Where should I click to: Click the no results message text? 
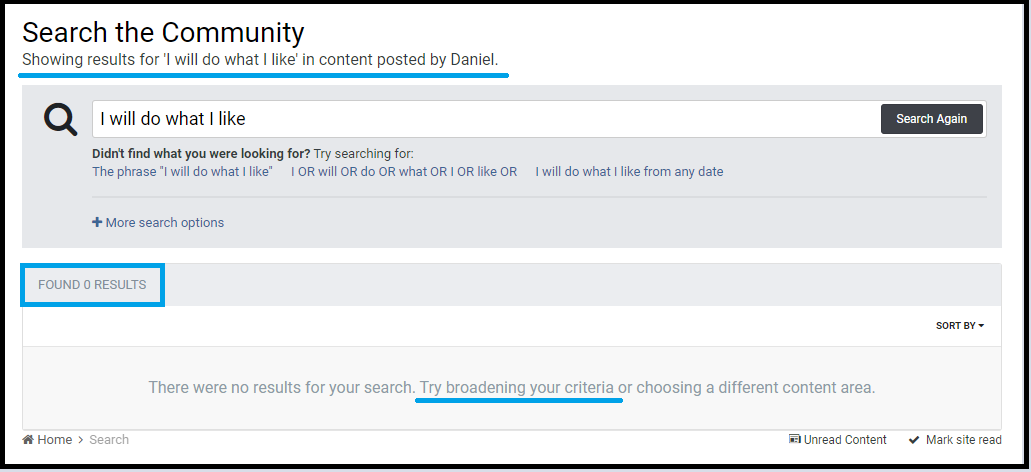512,387
